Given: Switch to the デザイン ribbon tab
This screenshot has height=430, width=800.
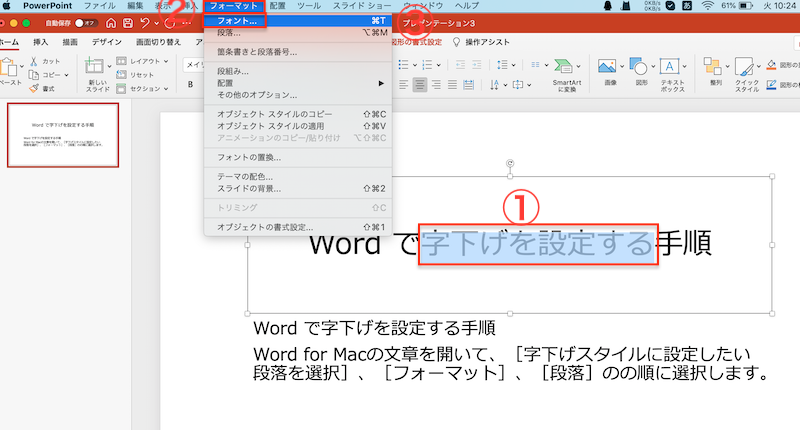Looking at the screenshot, I should (x=107, y=42).
